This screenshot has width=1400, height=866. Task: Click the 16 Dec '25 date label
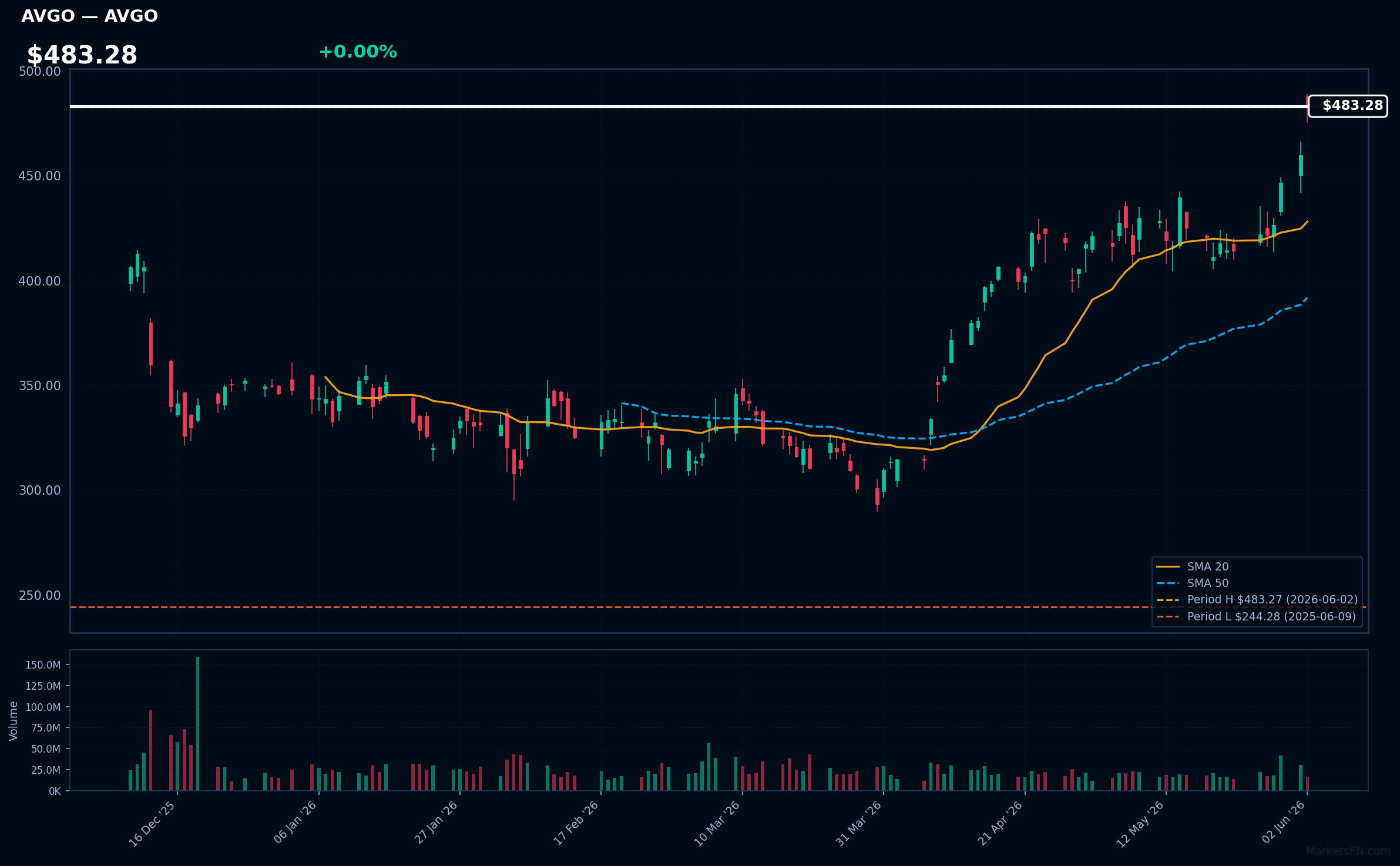tap(152, 824)
